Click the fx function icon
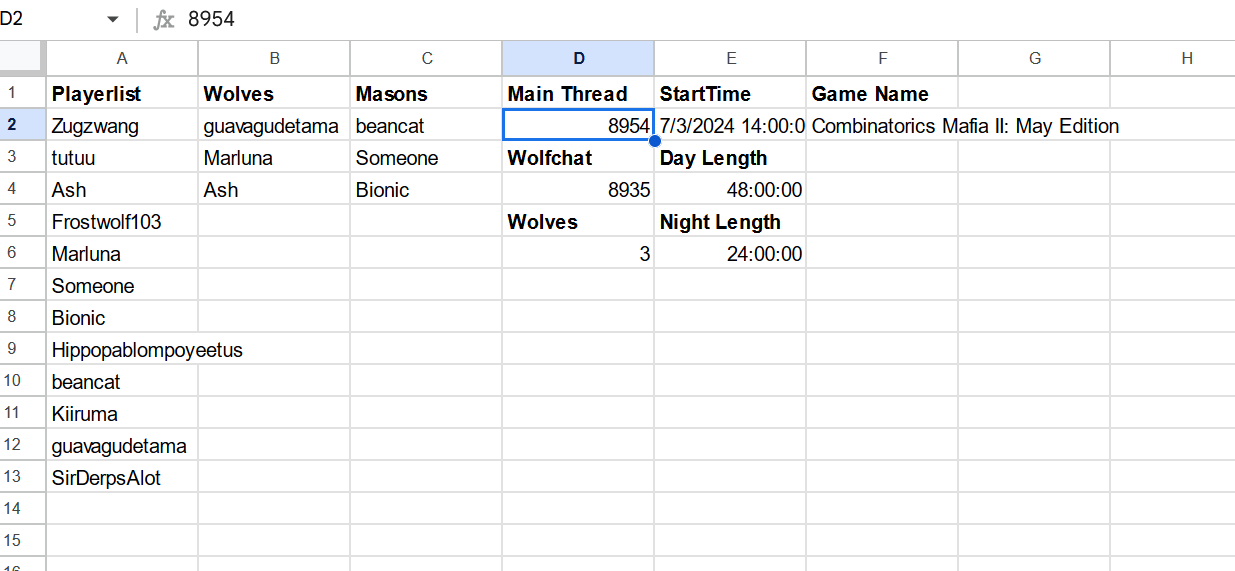Screen dimensions: 1235x571 [x=164, y=20]
